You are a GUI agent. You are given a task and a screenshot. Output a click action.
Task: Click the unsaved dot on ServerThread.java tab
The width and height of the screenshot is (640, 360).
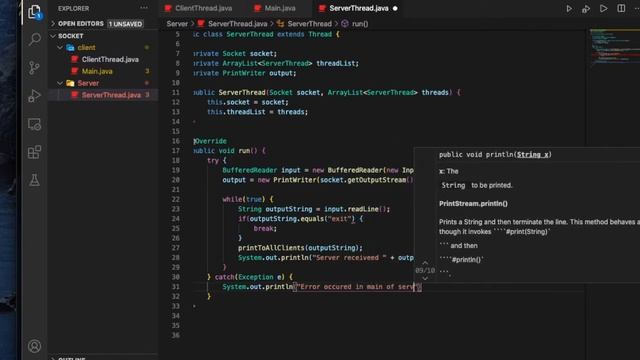395,8
